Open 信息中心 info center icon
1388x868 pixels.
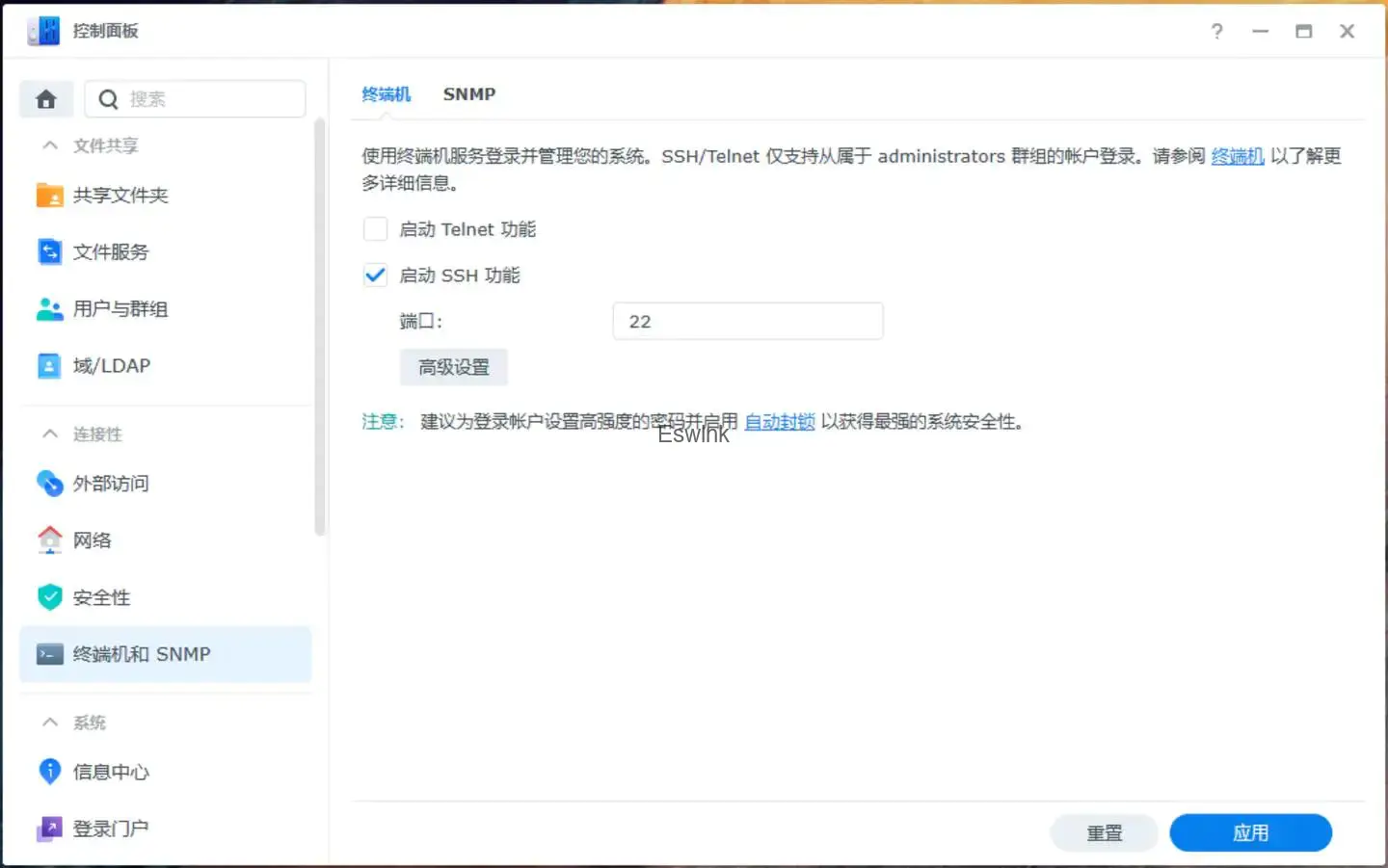click(x=49, y=772)
